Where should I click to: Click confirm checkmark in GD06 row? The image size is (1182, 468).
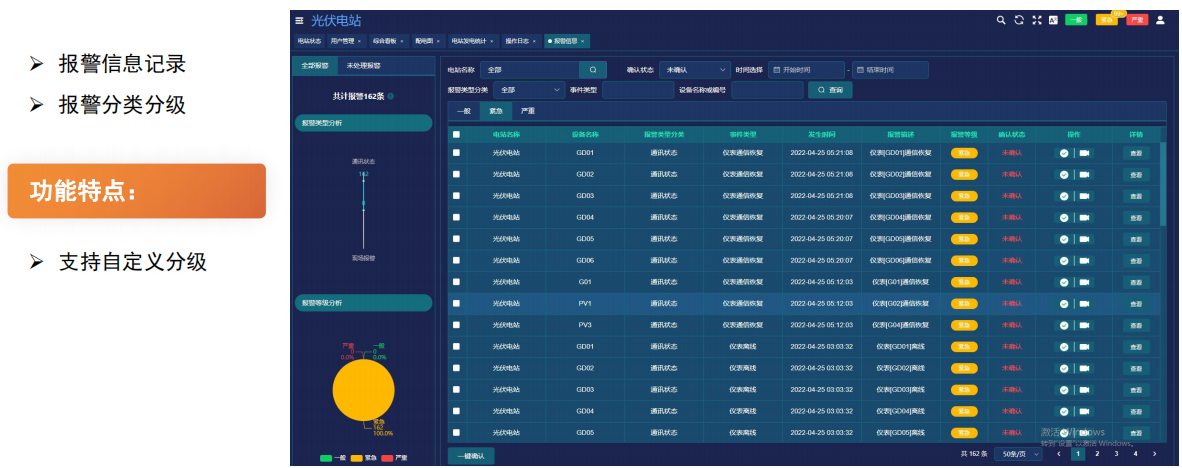1064,261
